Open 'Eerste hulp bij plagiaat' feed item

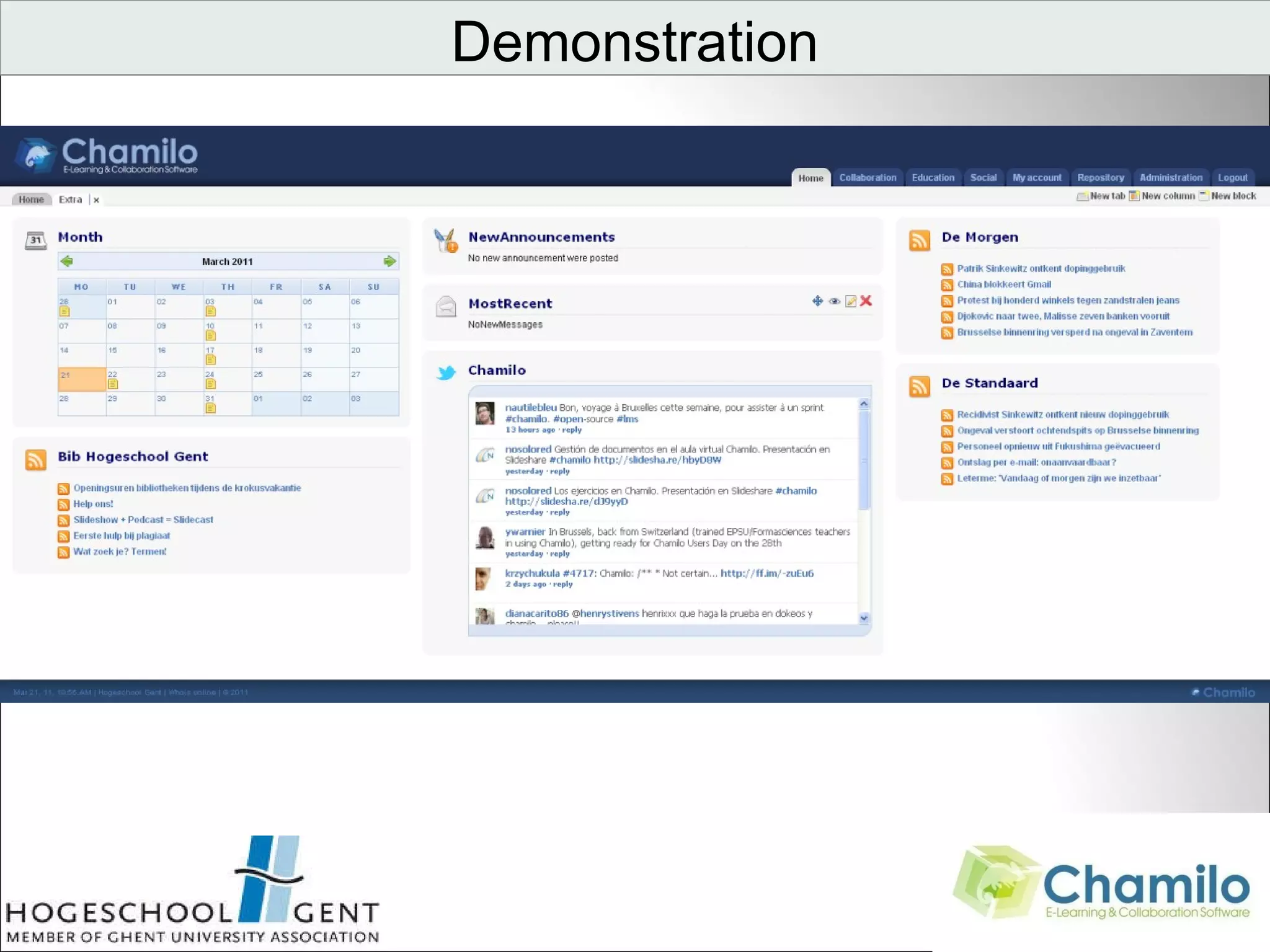pyautogui.click(x=122, y=535)
